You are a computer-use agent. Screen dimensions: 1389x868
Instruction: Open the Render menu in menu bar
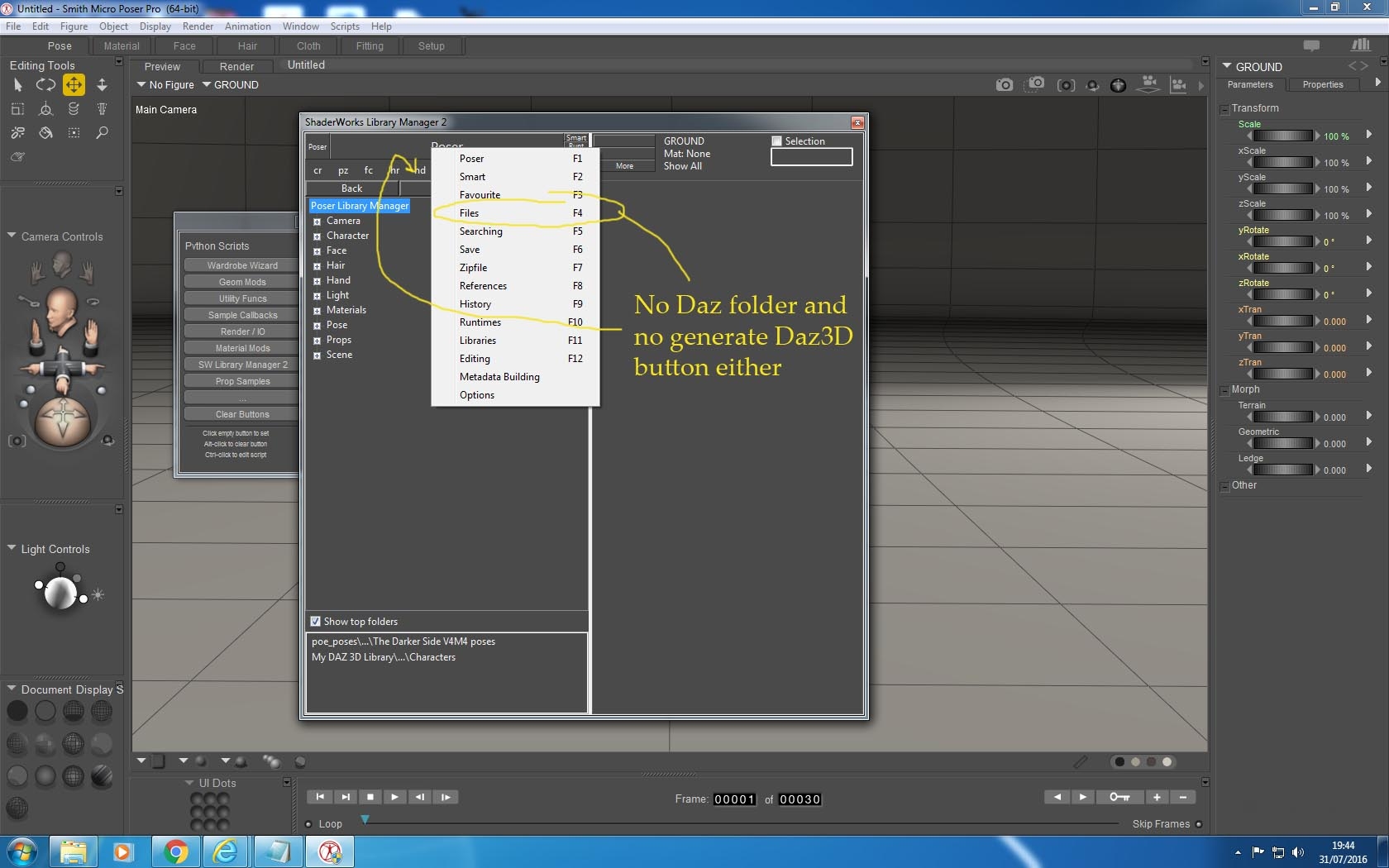point(198,26)
